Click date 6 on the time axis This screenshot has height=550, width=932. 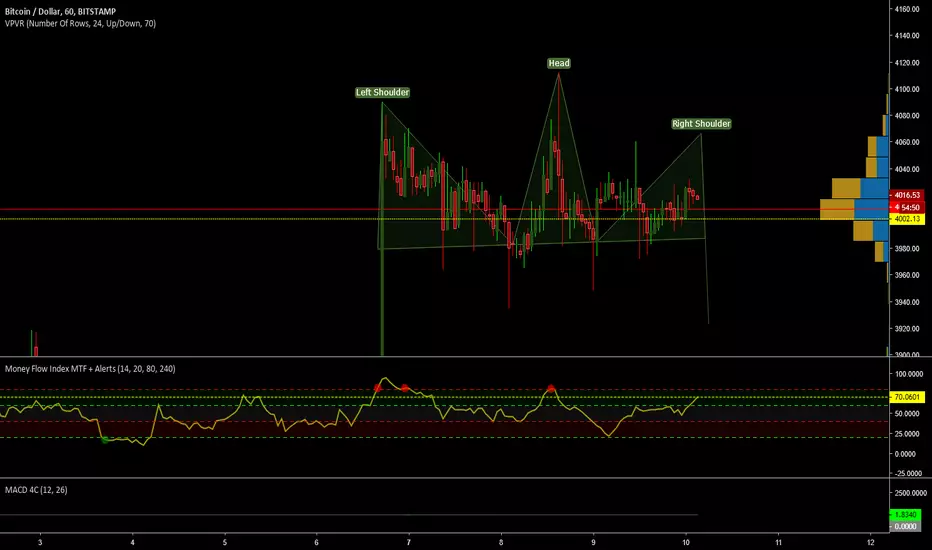(x=316, y=542)
